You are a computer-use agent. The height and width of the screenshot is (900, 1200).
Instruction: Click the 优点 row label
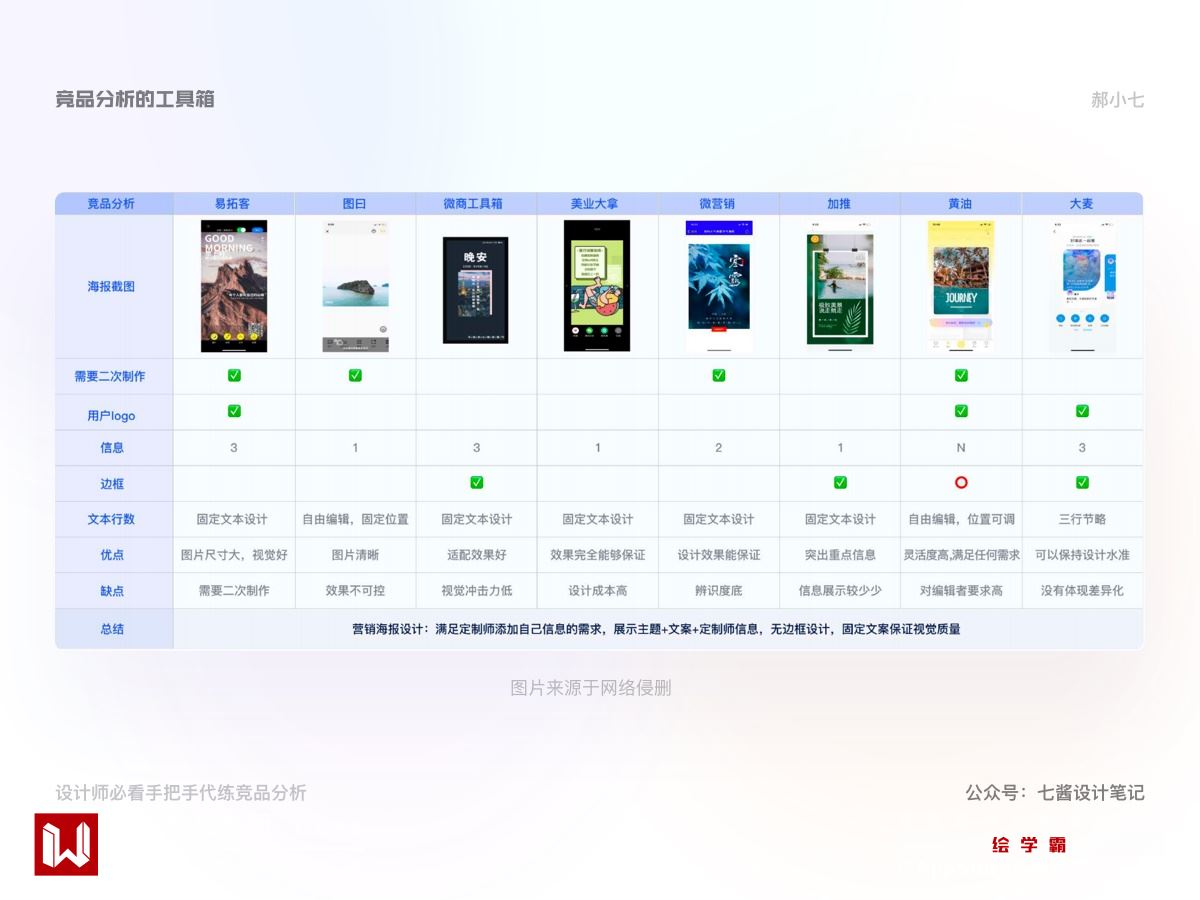click(112, 555)
